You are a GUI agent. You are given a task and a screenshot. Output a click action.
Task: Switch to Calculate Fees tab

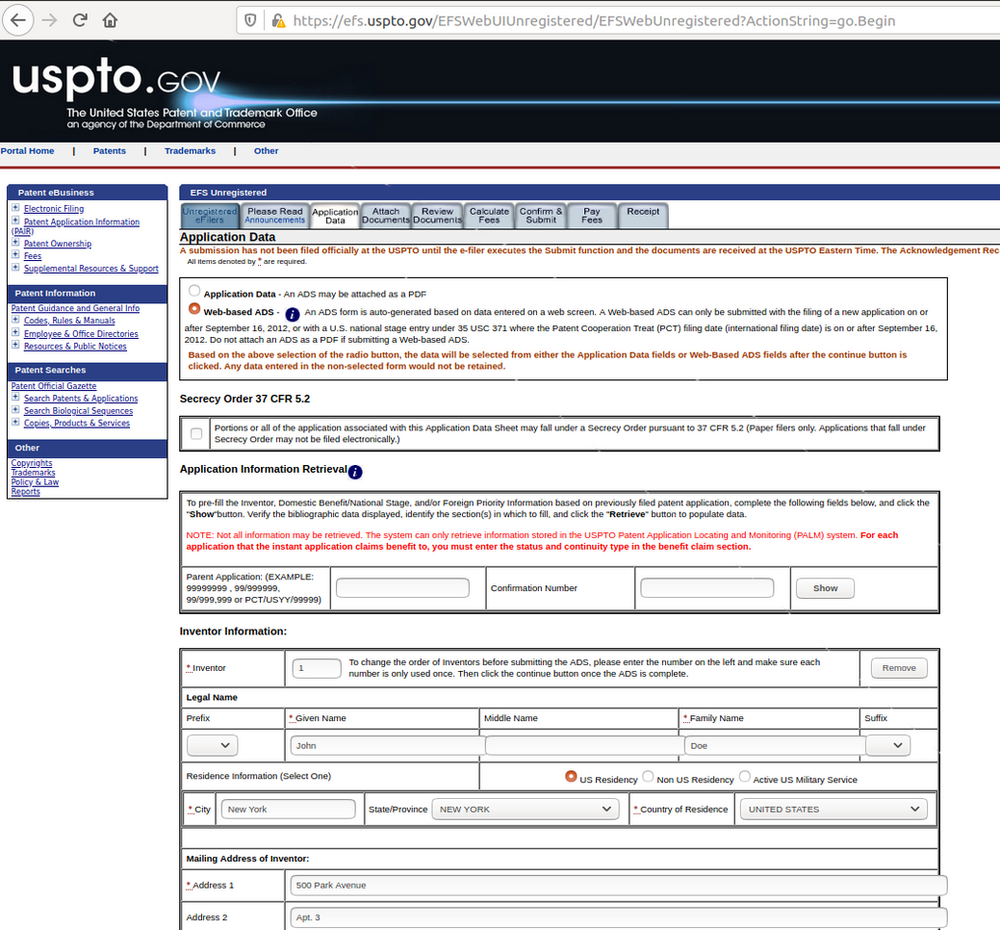[489, 216]
